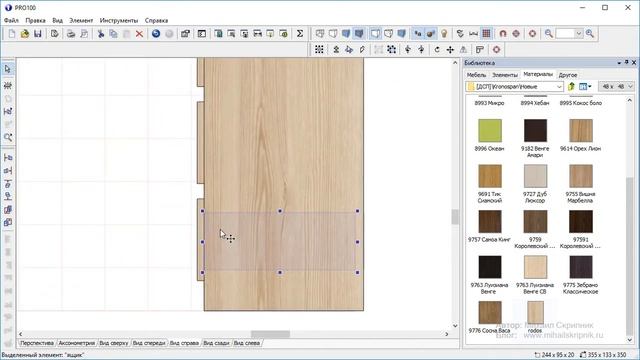This screenshot has height=360, width=640.
Task: Click the canvas vertical scroll-up arrow
Action: [455, 62]
